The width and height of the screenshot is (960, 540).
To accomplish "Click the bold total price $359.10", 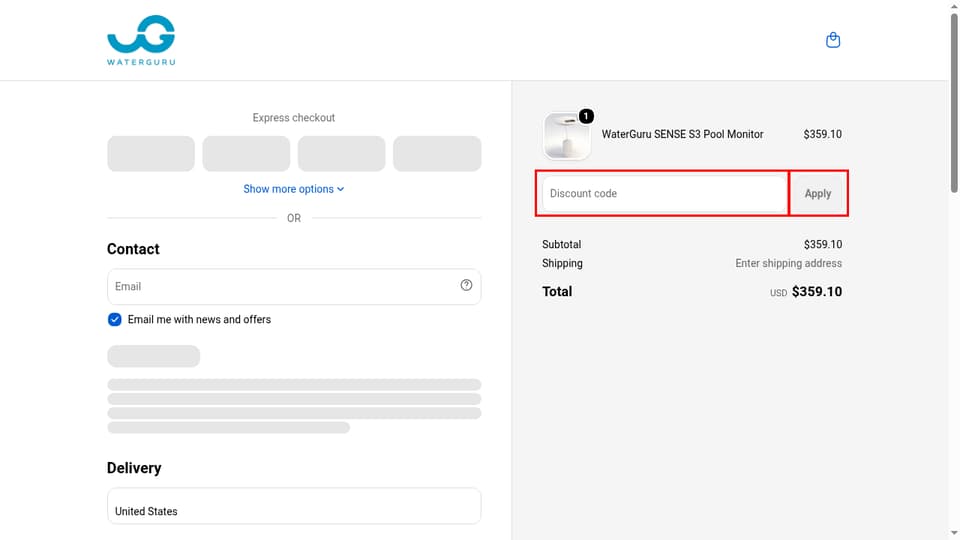I will pyautogui.click(x=817, y=291).
